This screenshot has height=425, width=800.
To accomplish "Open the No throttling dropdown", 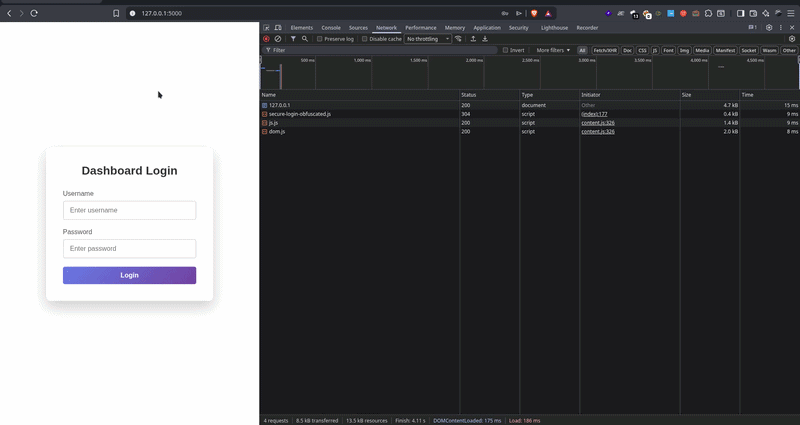I will tap(428, 39).
